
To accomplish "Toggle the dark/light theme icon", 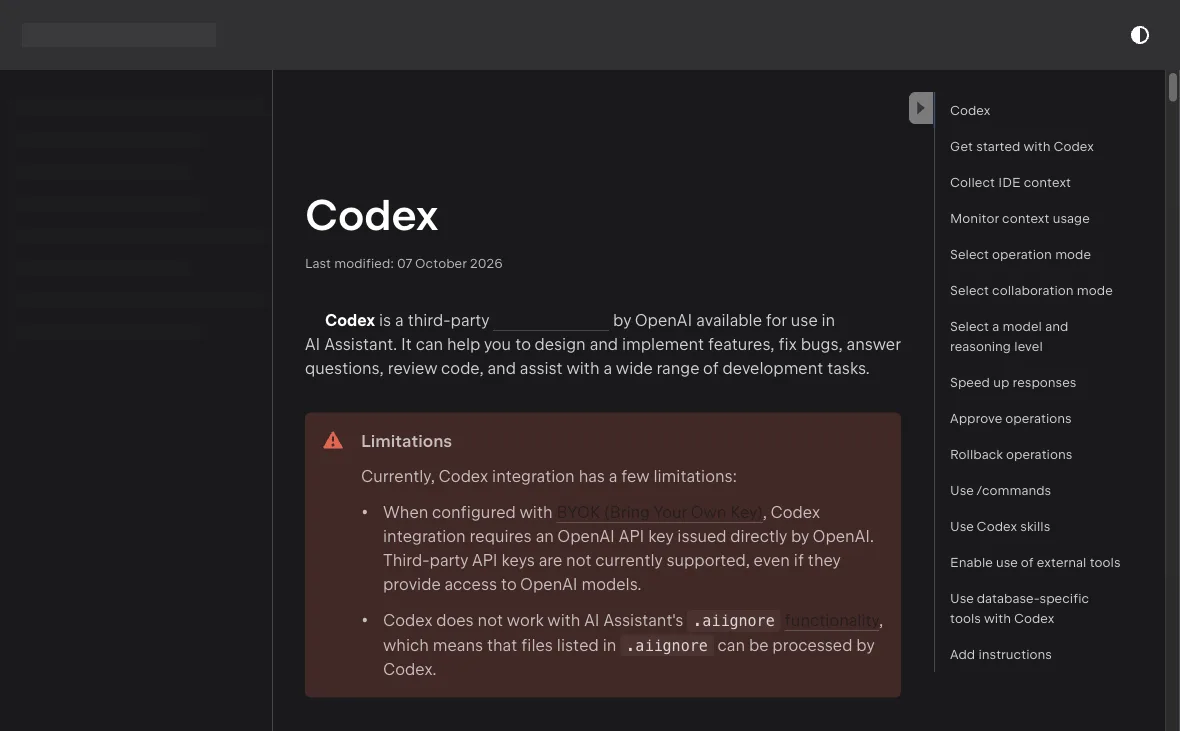I will pos(1139,35).
